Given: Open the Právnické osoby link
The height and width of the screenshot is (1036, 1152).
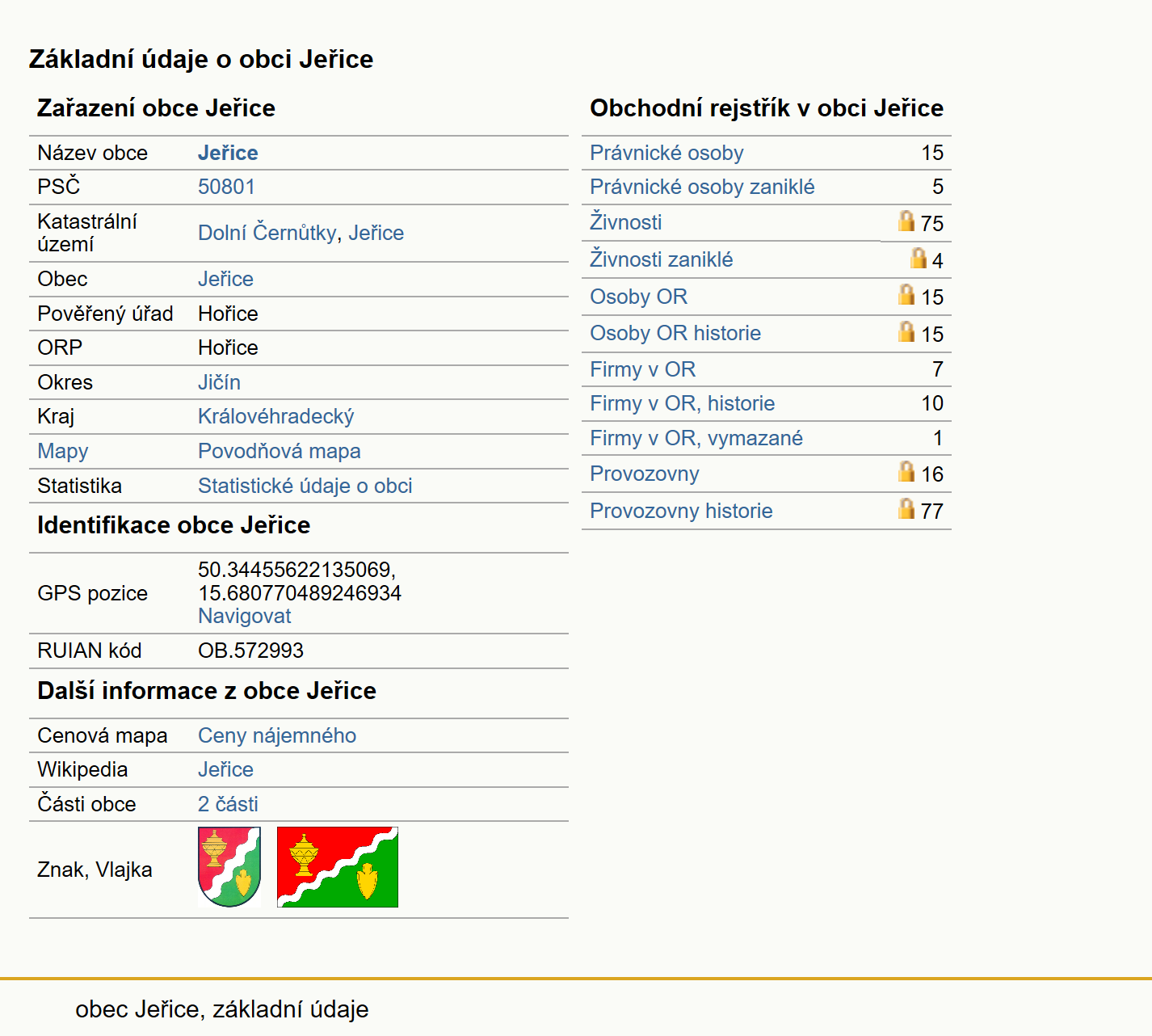Looking at the screenshot, I should tap(666, 153).
